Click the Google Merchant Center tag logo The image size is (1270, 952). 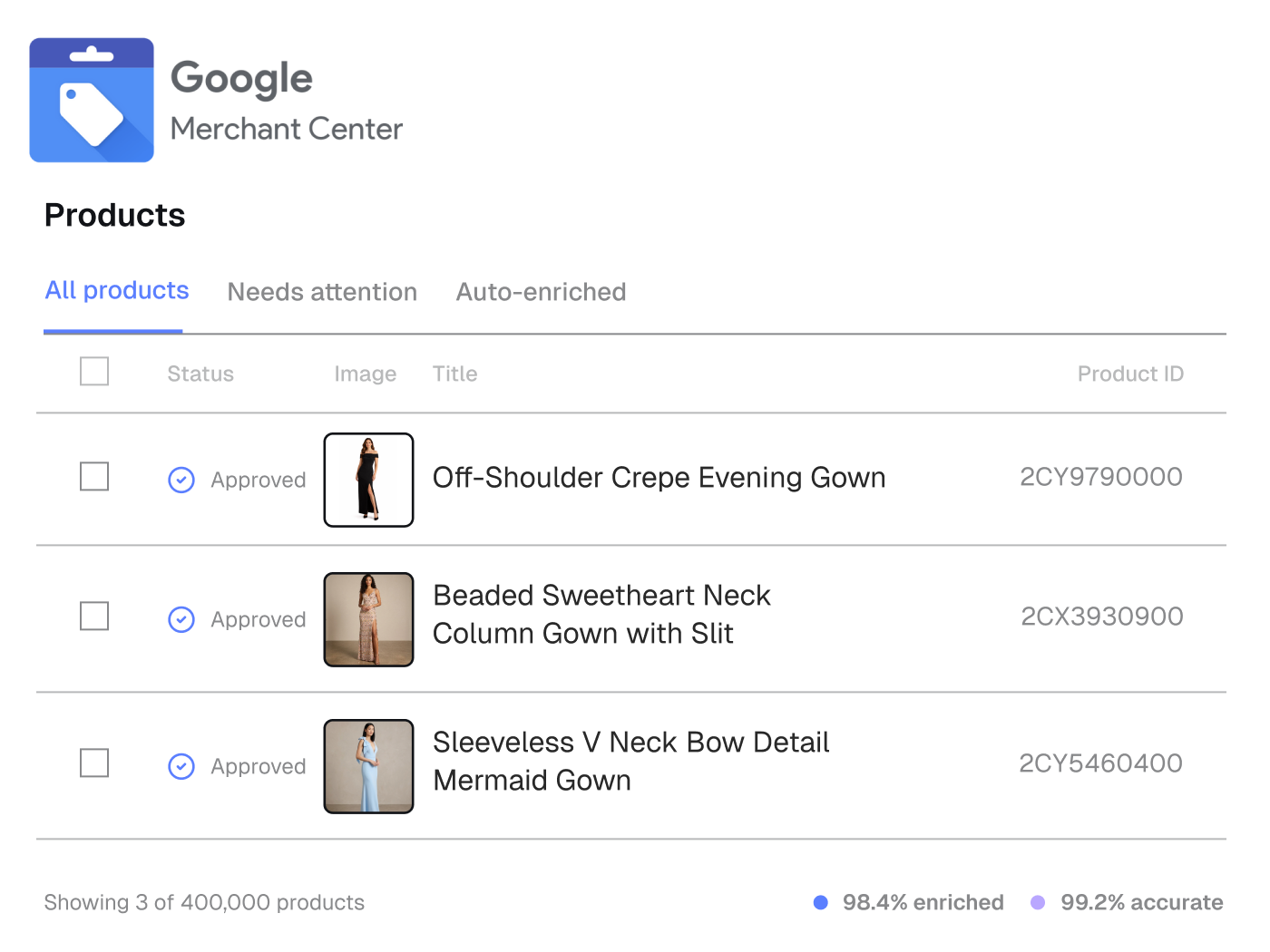[92, 101]
